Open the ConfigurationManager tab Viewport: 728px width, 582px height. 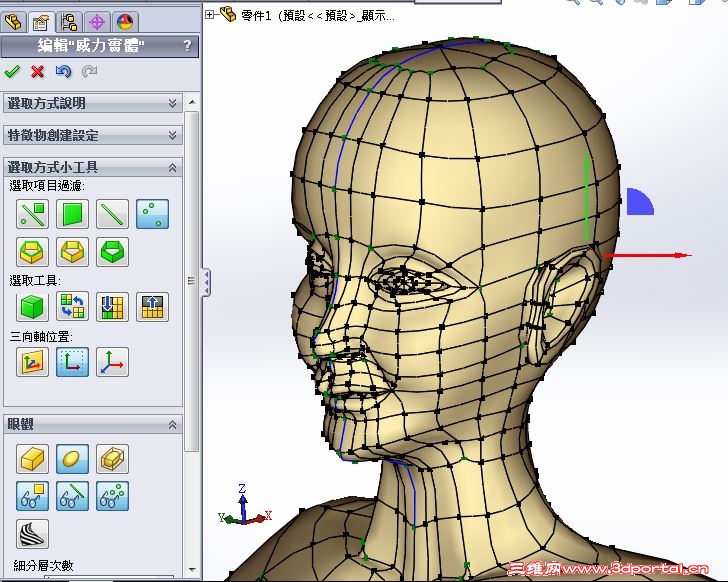point(69,22)
